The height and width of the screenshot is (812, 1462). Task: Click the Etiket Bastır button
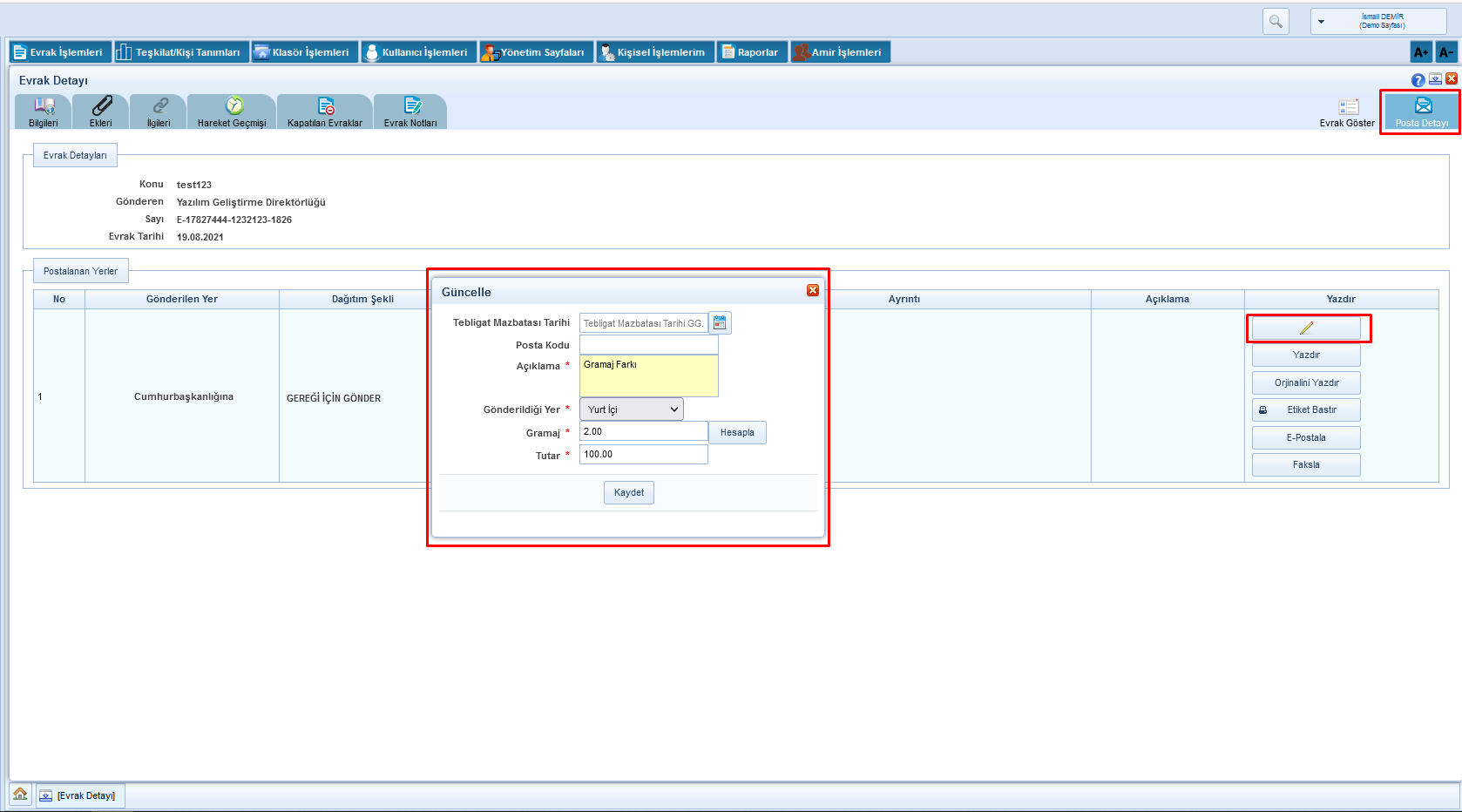pos(1305,410)
